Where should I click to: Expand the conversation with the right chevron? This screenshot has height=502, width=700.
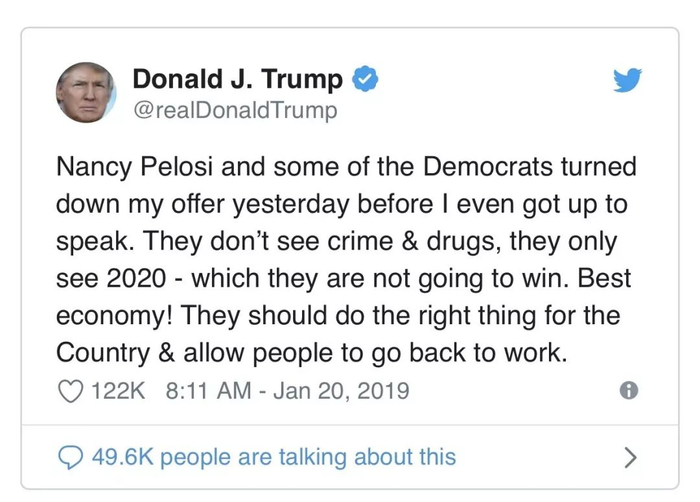click(629, 457)
